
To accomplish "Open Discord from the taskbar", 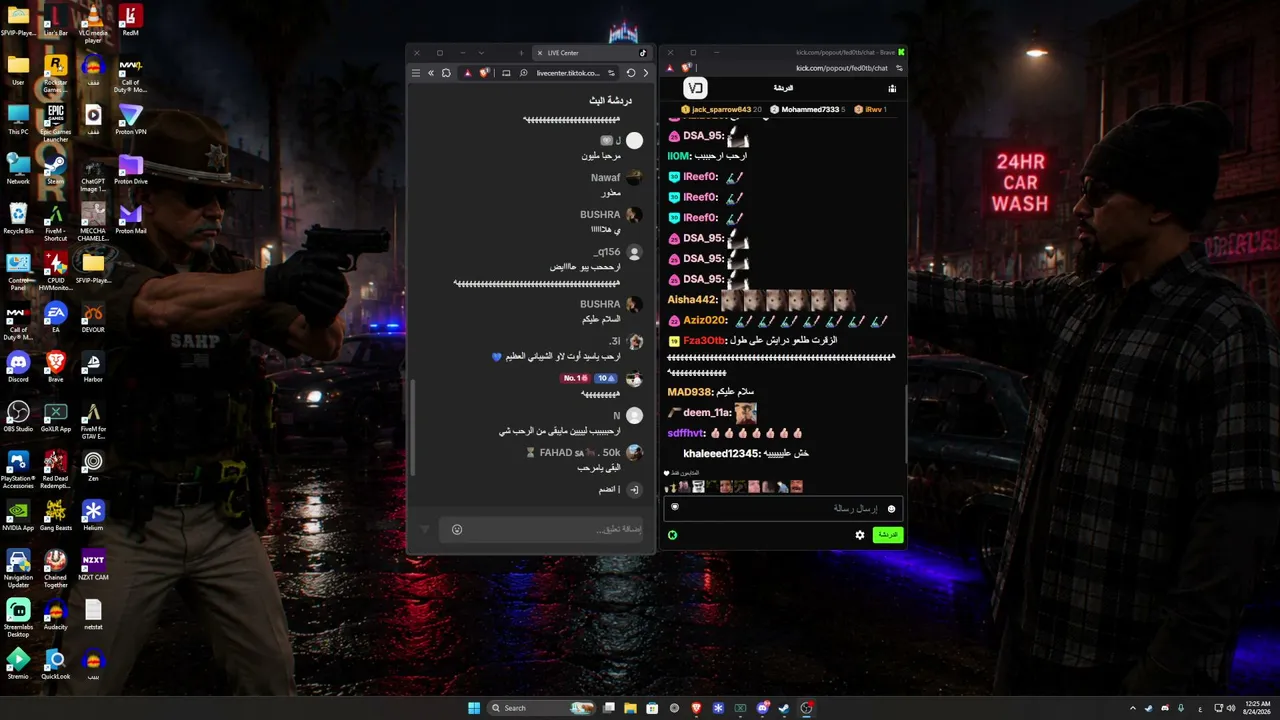I will tap(763, 708).
